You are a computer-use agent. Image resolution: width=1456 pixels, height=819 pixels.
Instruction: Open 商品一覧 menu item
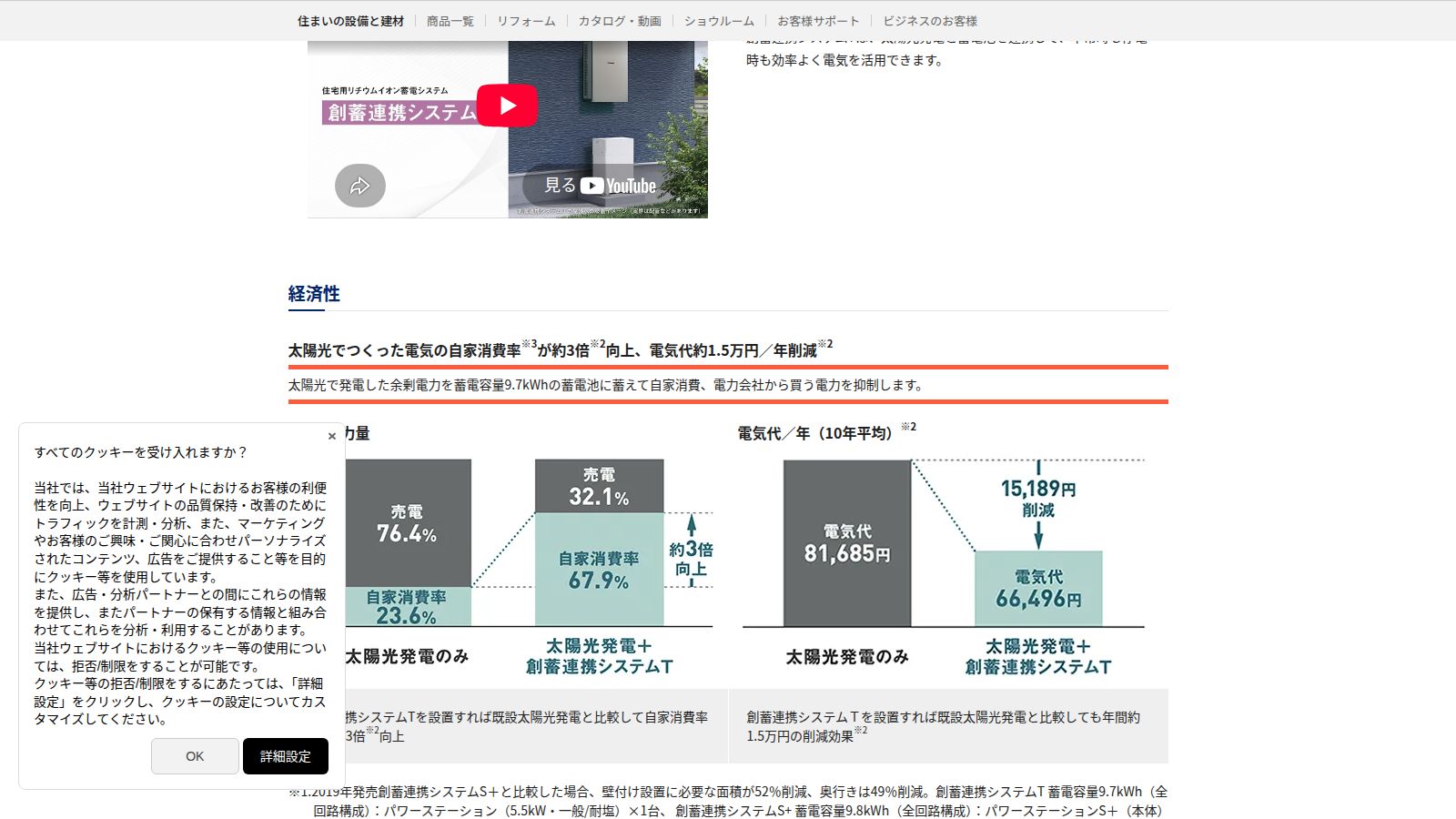pos(450,21)
